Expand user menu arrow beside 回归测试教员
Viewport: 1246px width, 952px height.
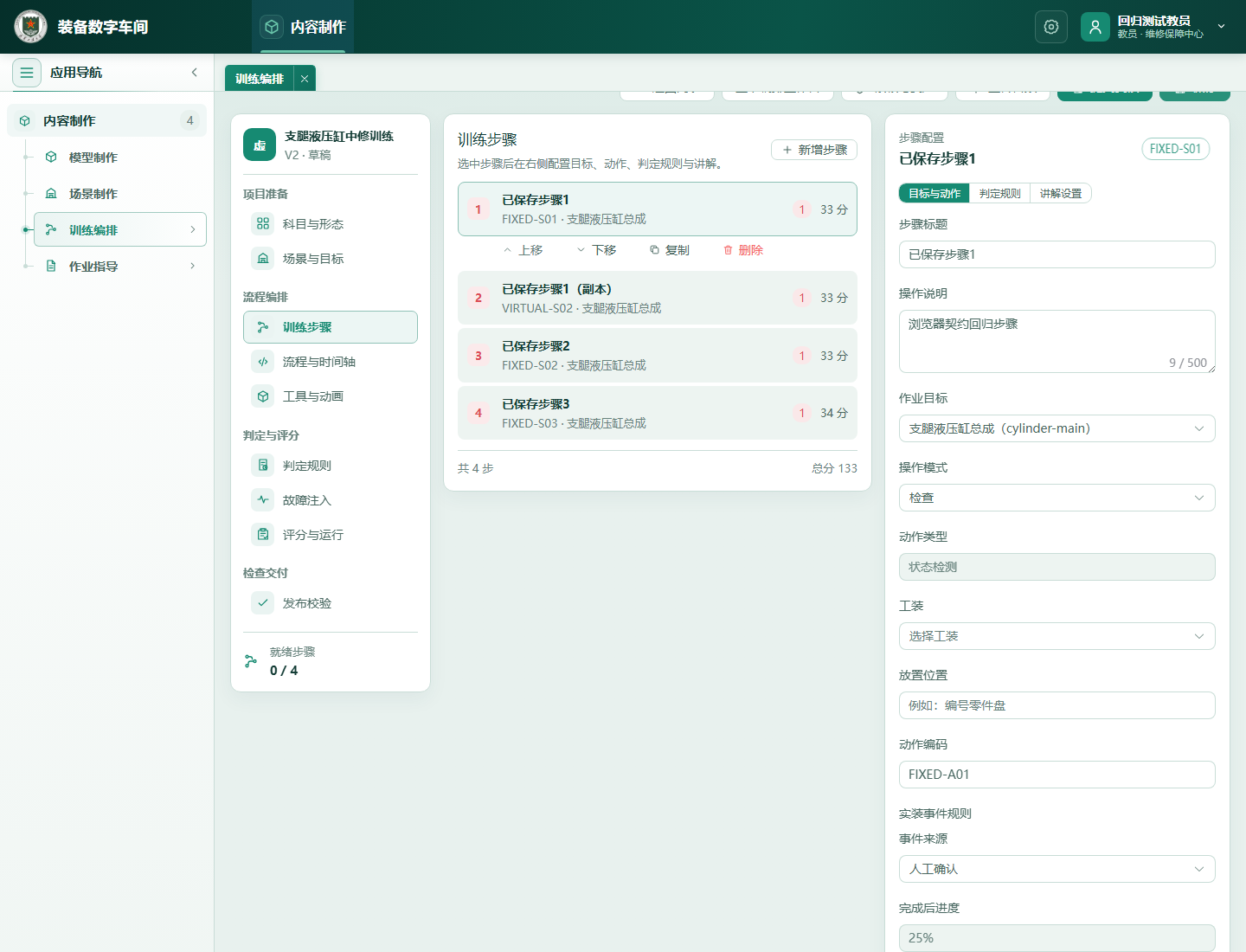(x=1222, y=27)
